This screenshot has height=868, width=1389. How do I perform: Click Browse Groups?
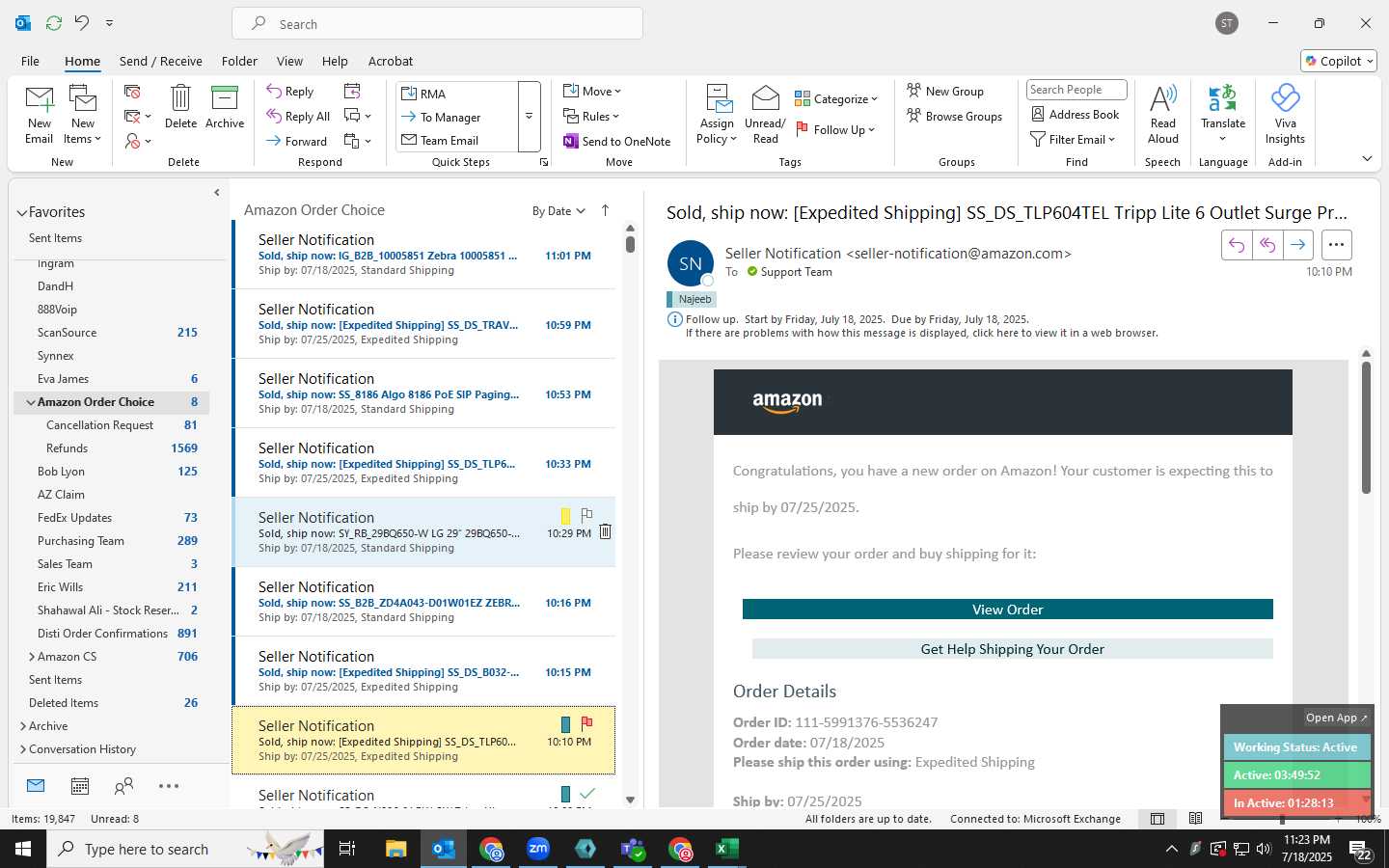tap(954, 116)
